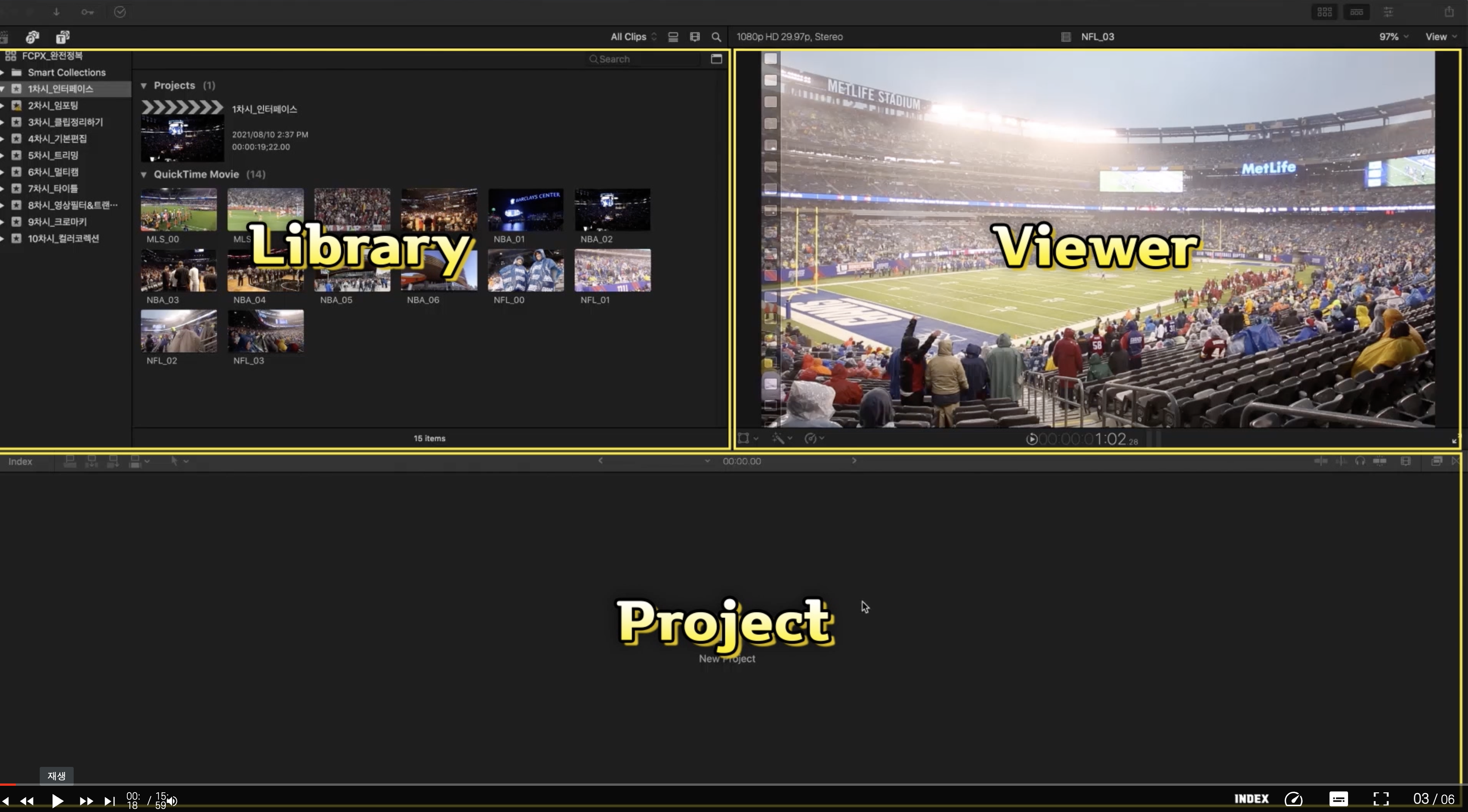Screen dimensions: 1468x812
Task: Collapse the QuickTime Movie section triangle
Action: pyautogui.click(x=143, y=174)
